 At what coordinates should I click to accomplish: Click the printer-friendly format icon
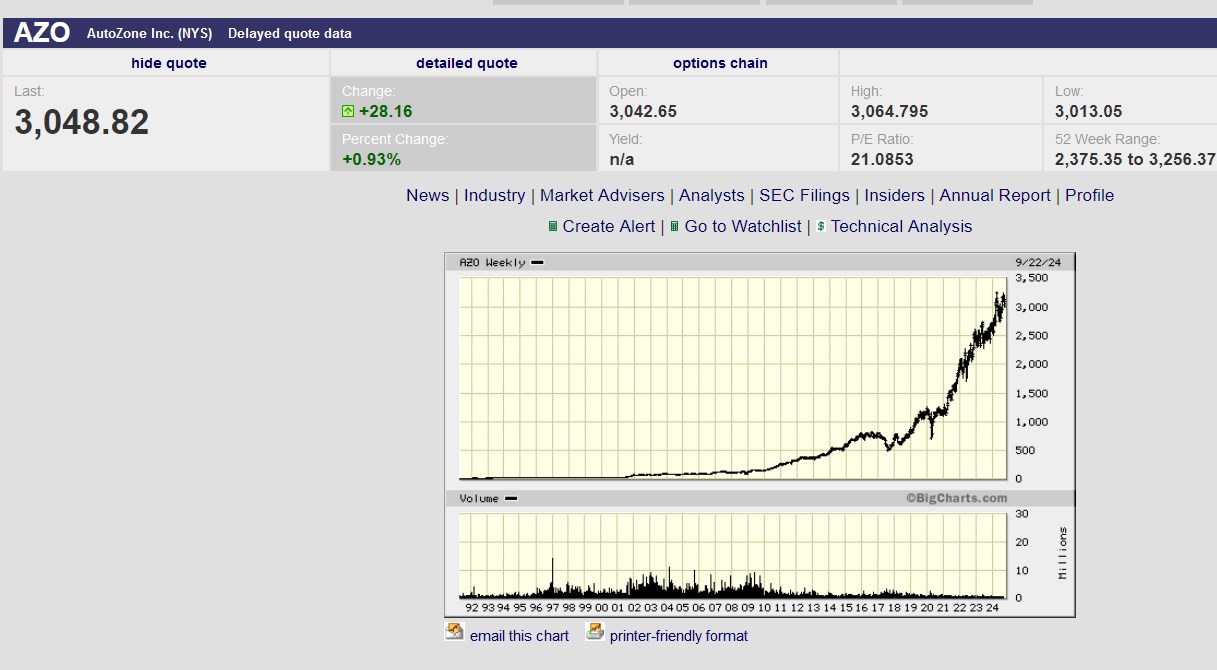coord(595,632)
